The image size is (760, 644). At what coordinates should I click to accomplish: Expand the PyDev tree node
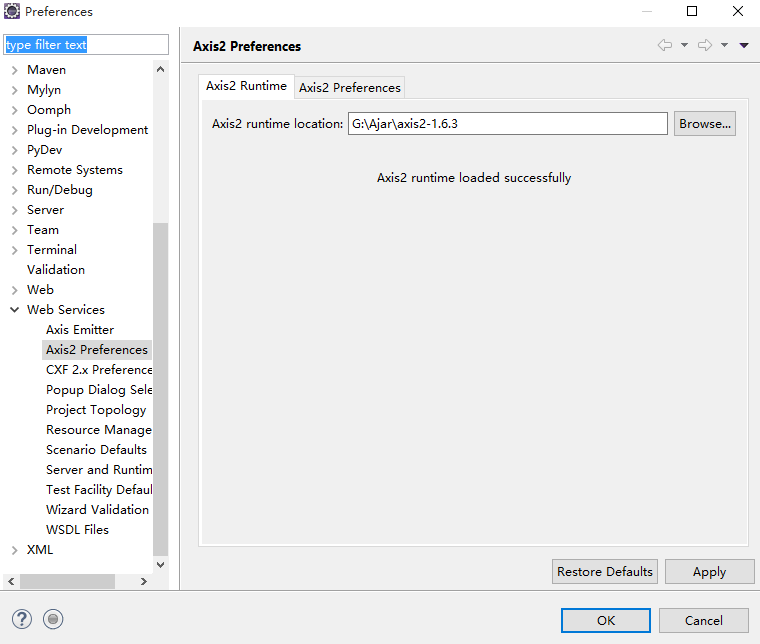click(15, 150)
